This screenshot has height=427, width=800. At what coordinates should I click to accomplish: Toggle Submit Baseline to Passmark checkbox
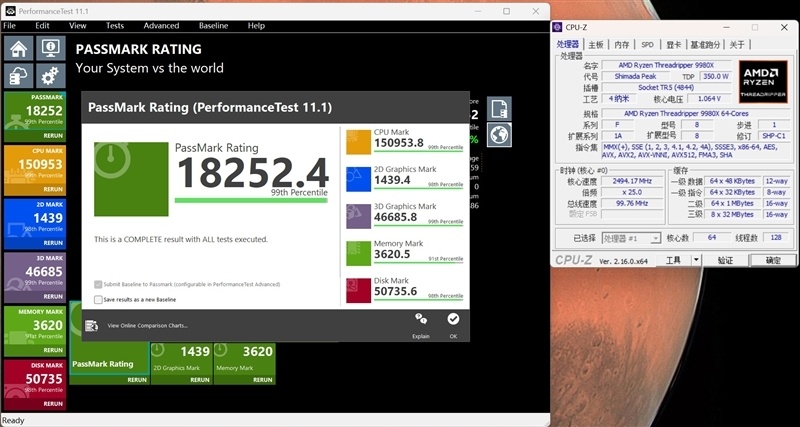(98, 284)
